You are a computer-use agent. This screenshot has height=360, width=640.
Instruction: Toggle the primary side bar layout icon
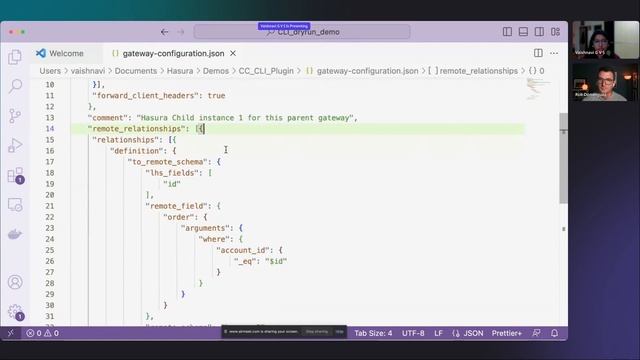507,32
